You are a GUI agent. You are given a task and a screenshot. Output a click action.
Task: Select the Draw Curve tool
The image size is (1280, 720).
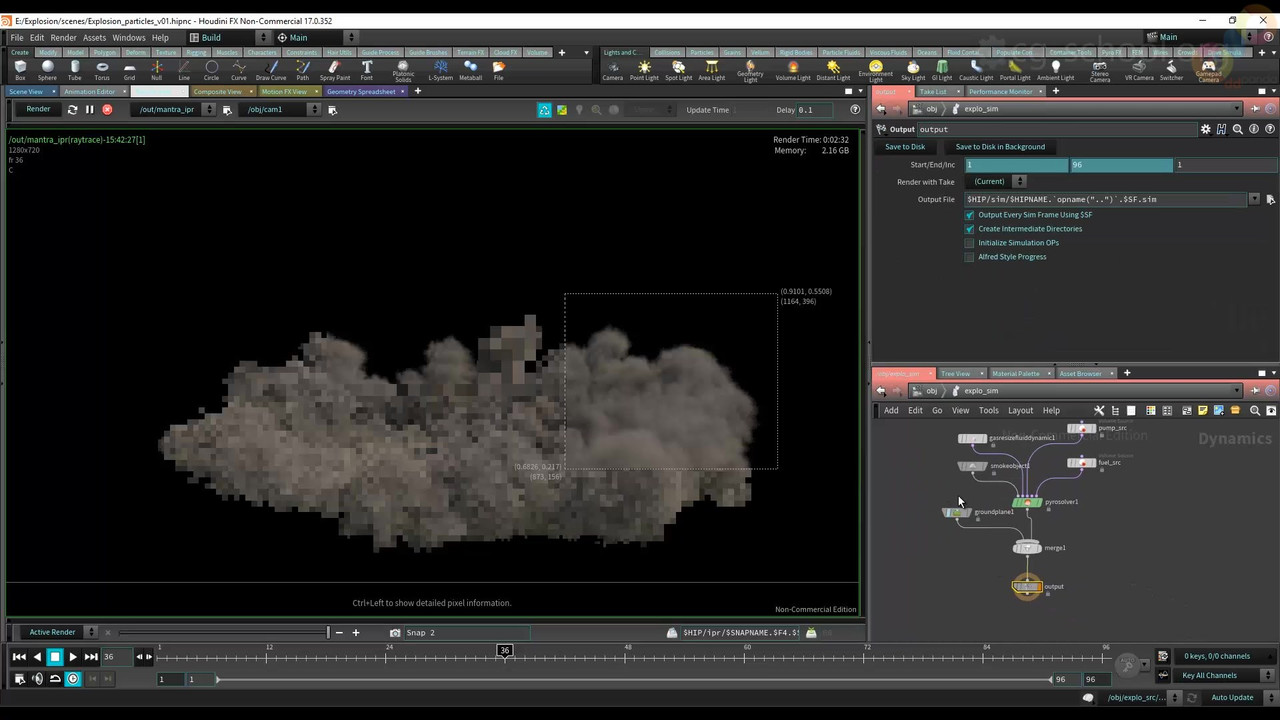[271, 70]
